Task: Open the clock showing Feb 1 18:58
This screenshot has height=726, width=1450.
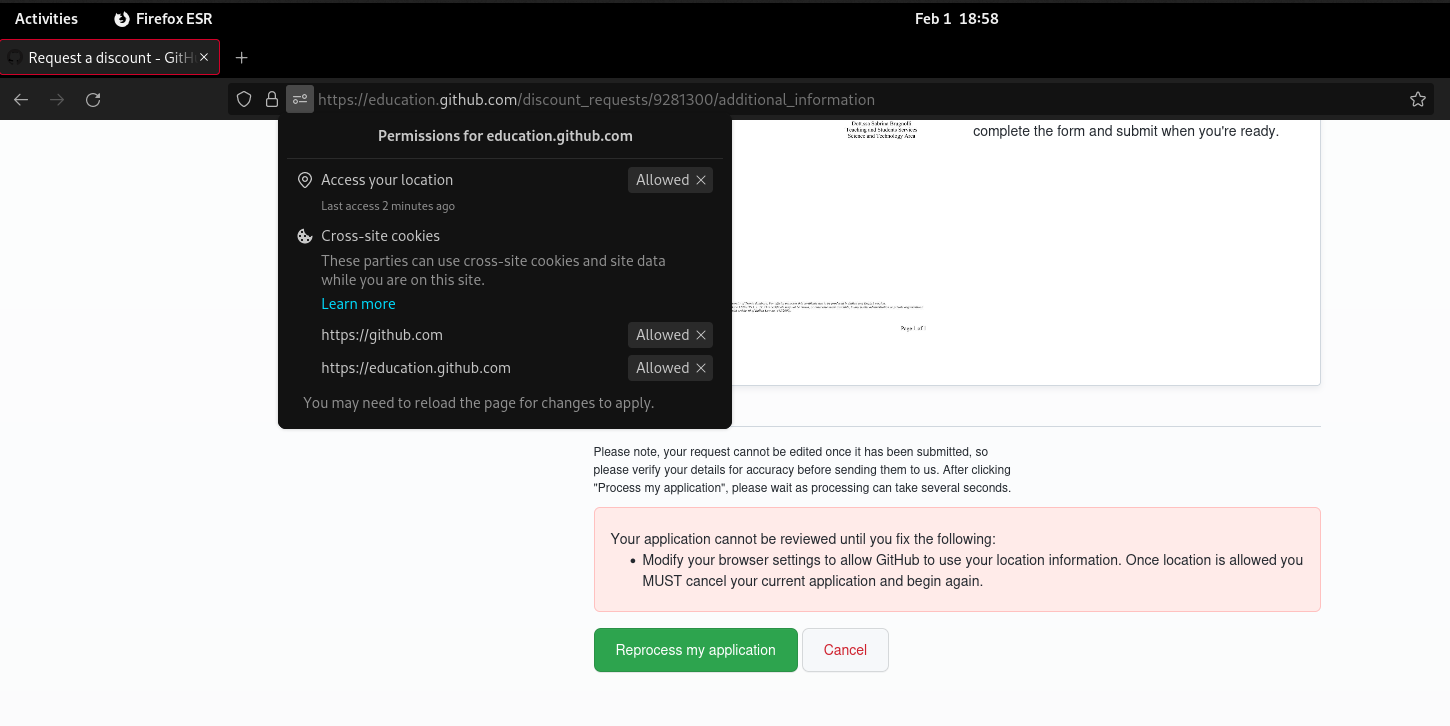Action: 956,18
